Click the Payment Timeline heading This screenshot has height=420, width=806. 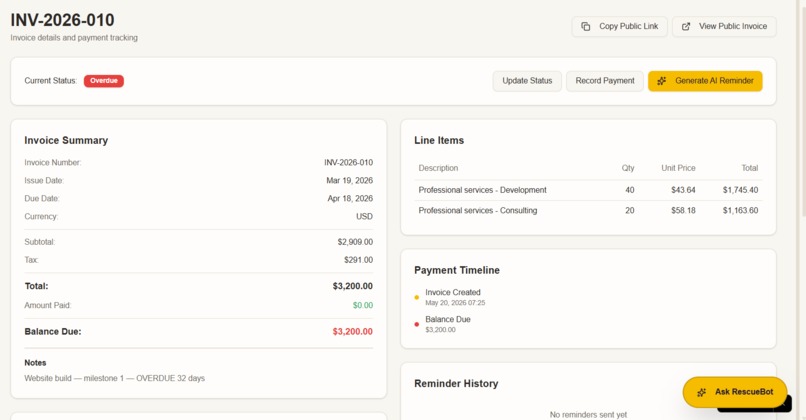pos(456,270)
